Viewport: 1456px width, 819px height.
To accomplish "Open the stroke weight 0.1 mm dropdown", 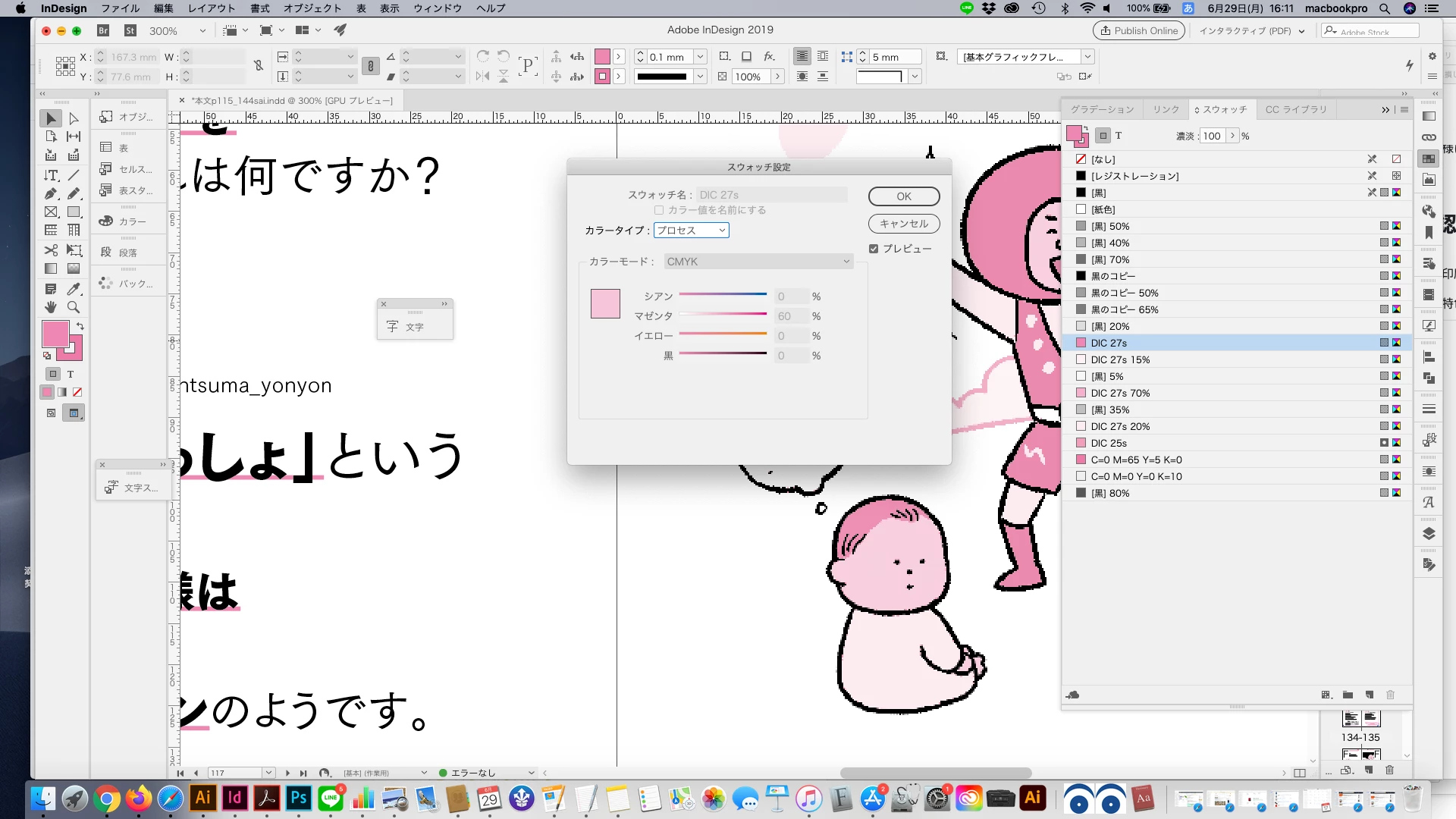I will (x=700, y=57).
